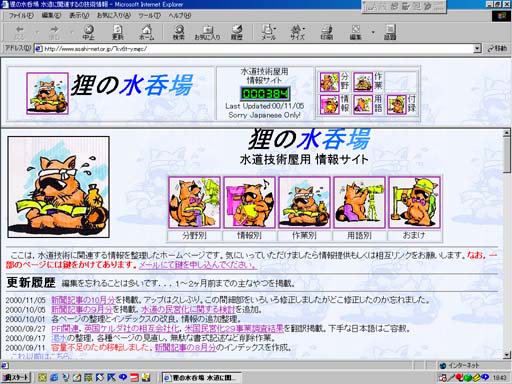512x384 pixels.
Task: Click the スタート button on the taskbar
Action: [16, 377]
